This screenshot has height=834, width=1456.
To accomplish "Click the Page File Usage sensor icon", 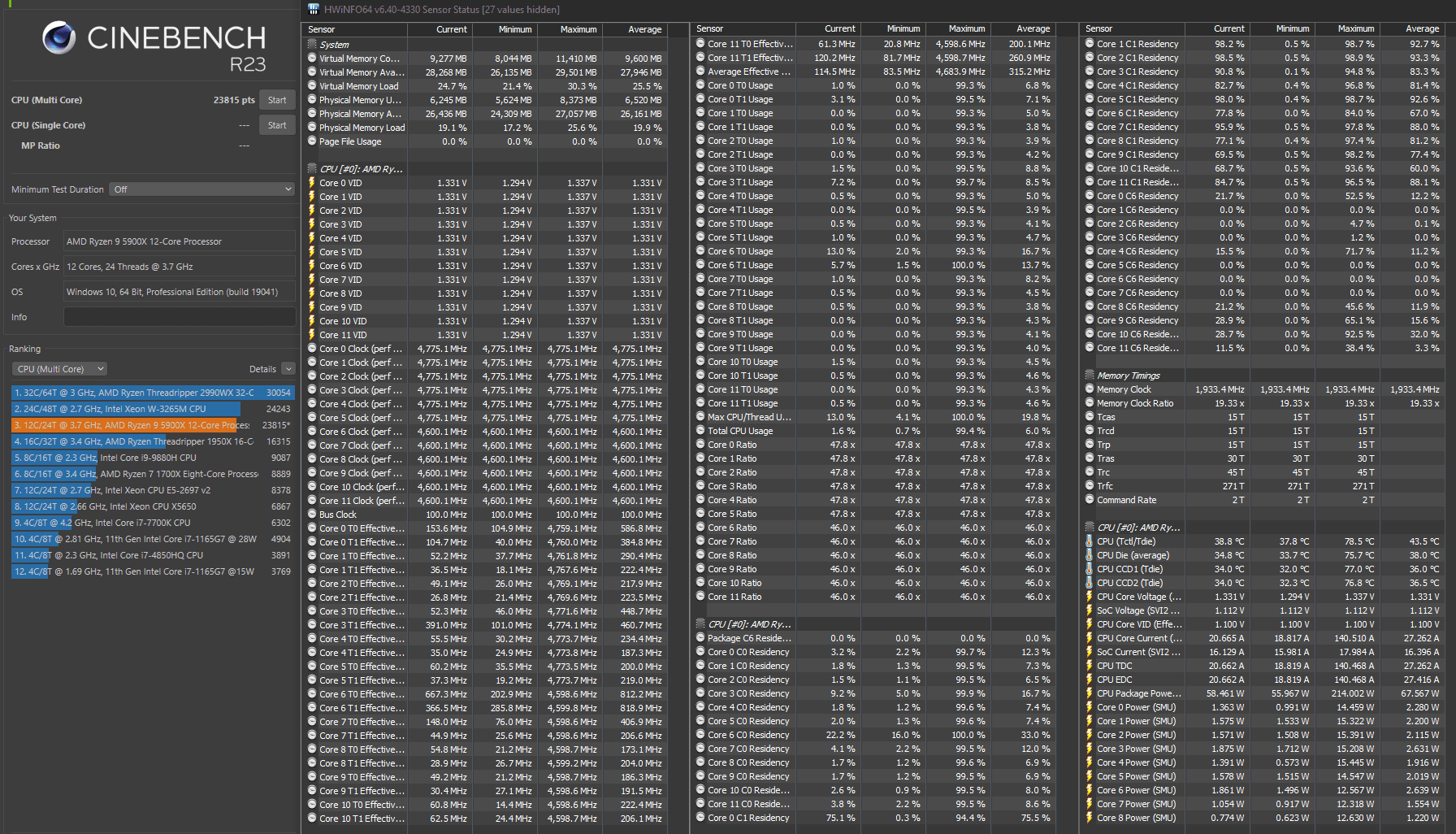I will 312,141.
